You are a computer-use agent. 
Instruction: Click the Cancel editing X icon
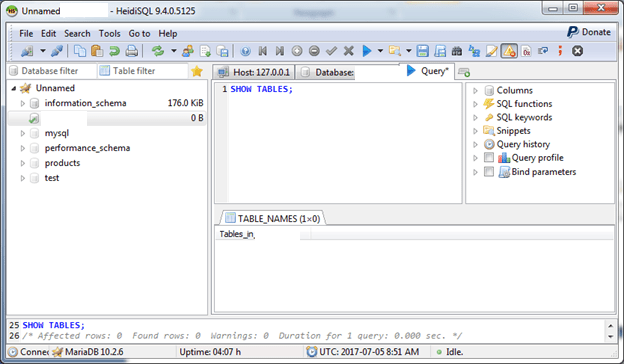click(x=349, y=51)
